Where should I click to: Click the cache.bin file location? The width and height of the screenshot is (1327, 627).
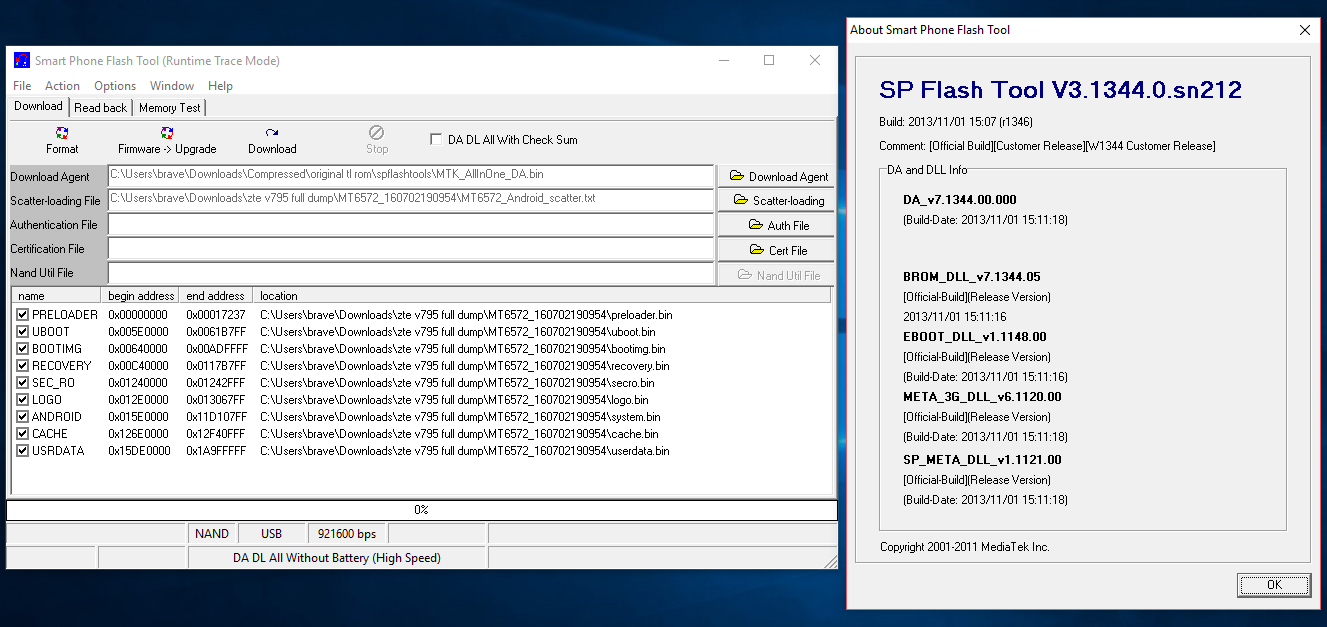pos(459,433)
